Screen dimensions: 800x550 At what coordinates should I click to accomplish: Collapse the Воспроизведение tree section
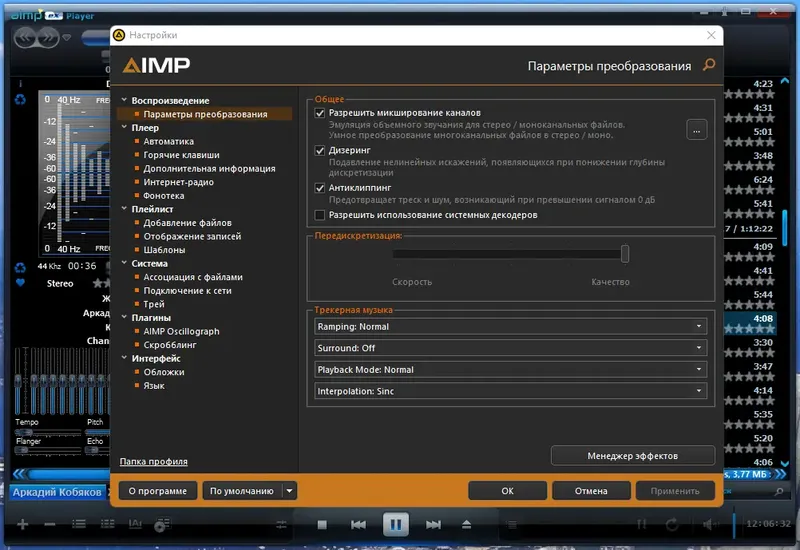124,100
